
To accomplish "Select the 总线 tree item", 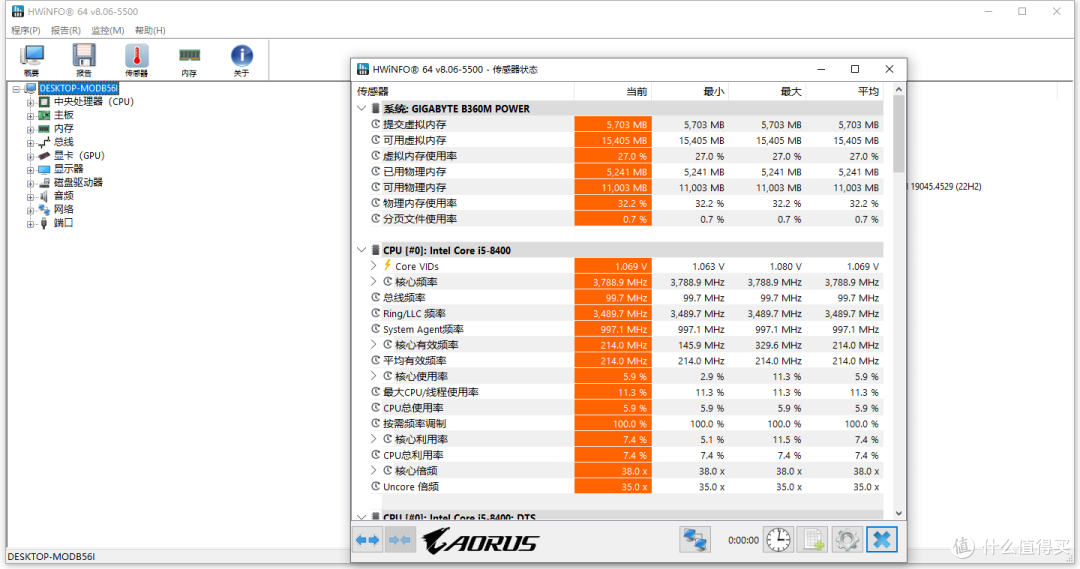I will 63,142.
